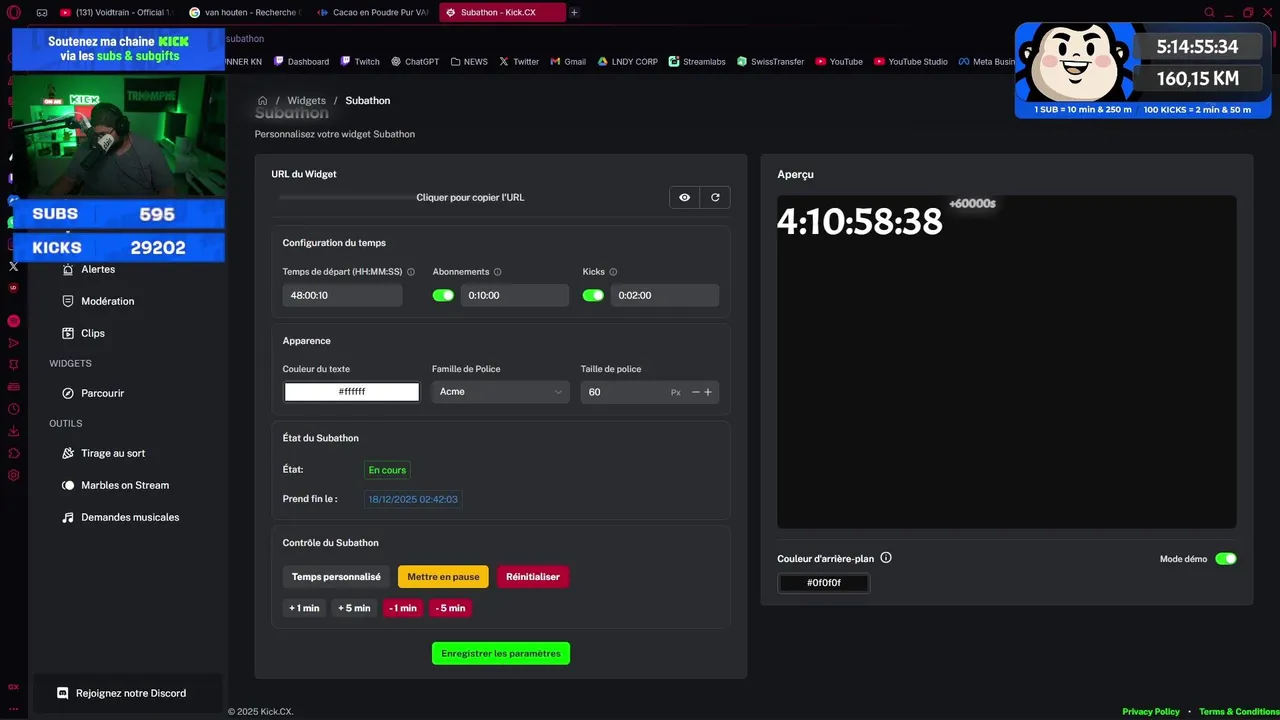
Task: Open Streamlabs bookmark
Action: [697, 62]
